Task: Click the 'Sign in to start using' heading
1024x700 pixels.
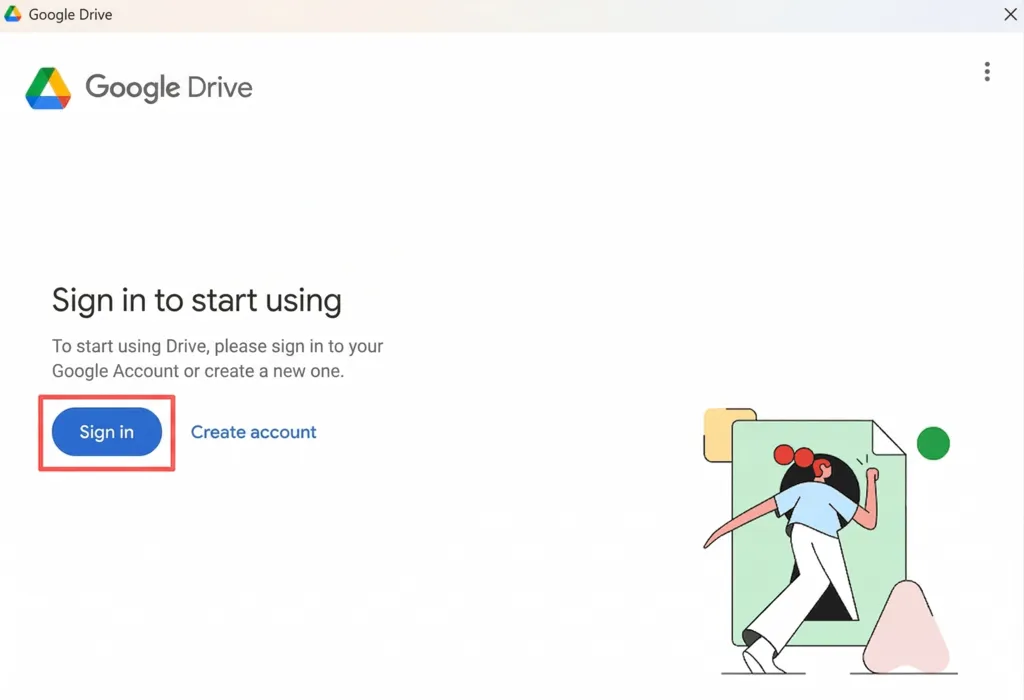Action: click(196, 300)
